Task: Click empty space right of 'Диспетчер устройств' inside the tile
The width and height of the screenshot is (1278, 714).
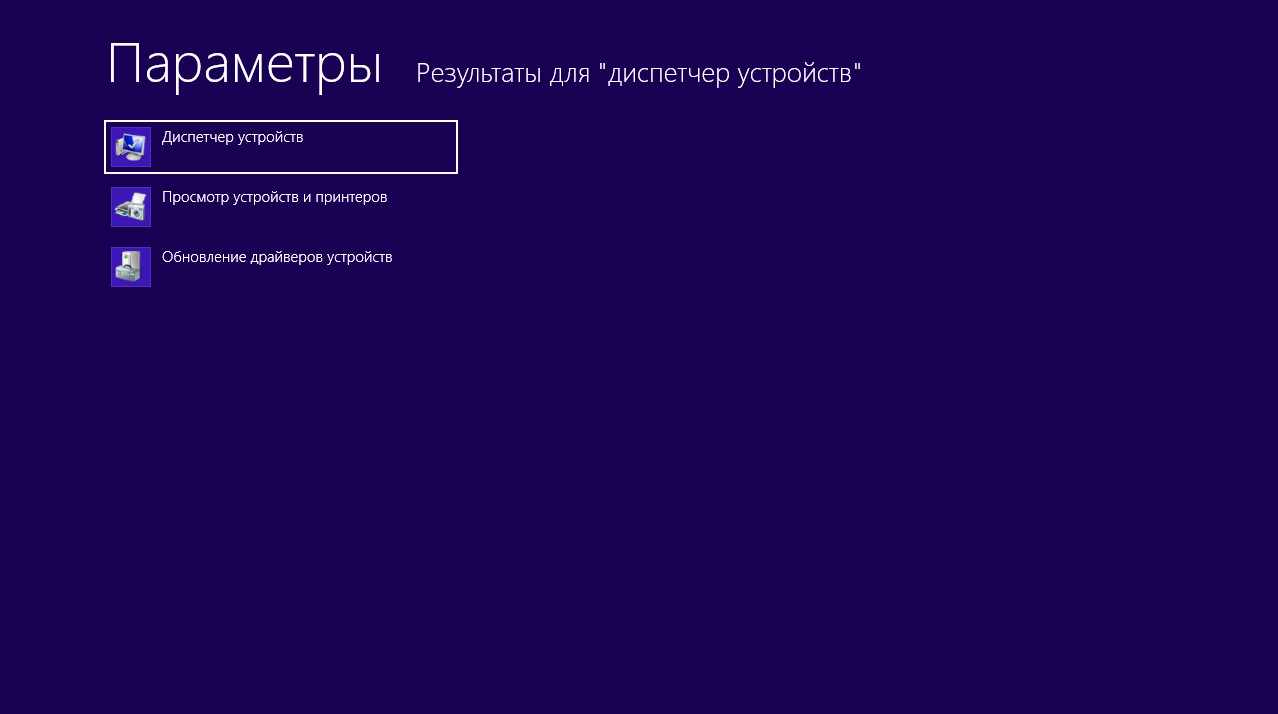Action: pyautogui.click(x=390, y=147)
